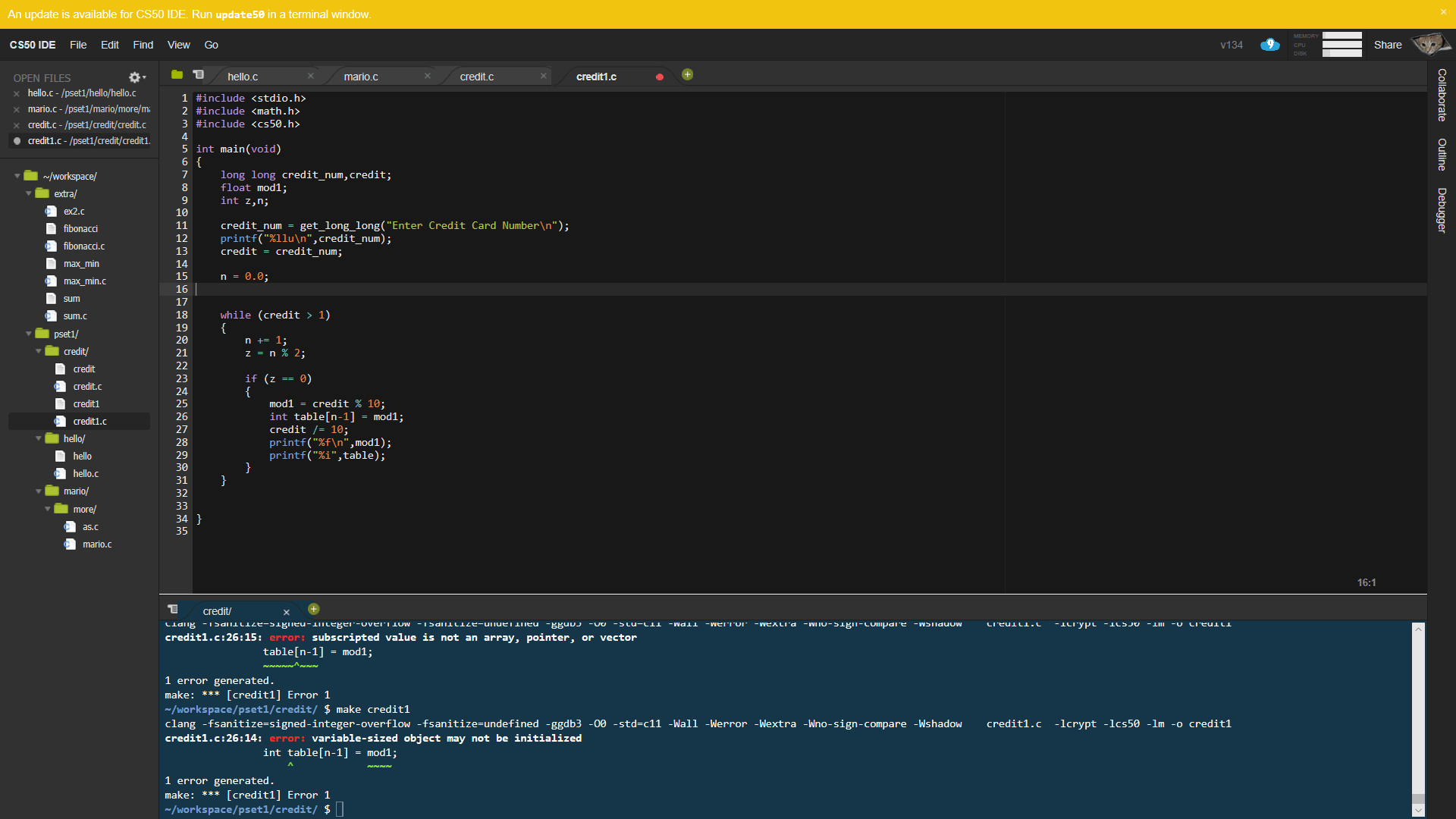Add new terminal tab with plus icon

(314, 609)
